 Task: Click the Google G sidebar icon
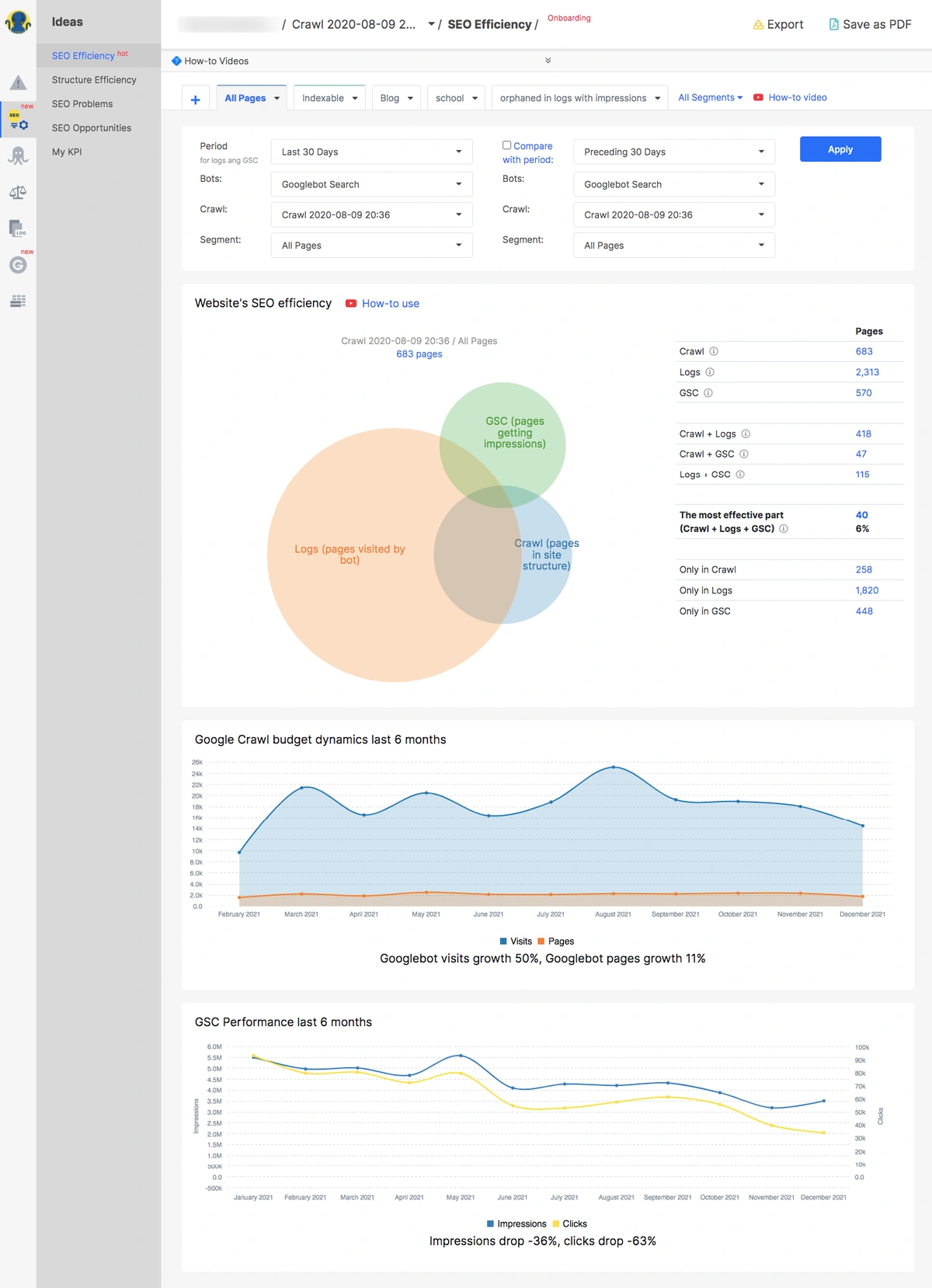(18, 265)
